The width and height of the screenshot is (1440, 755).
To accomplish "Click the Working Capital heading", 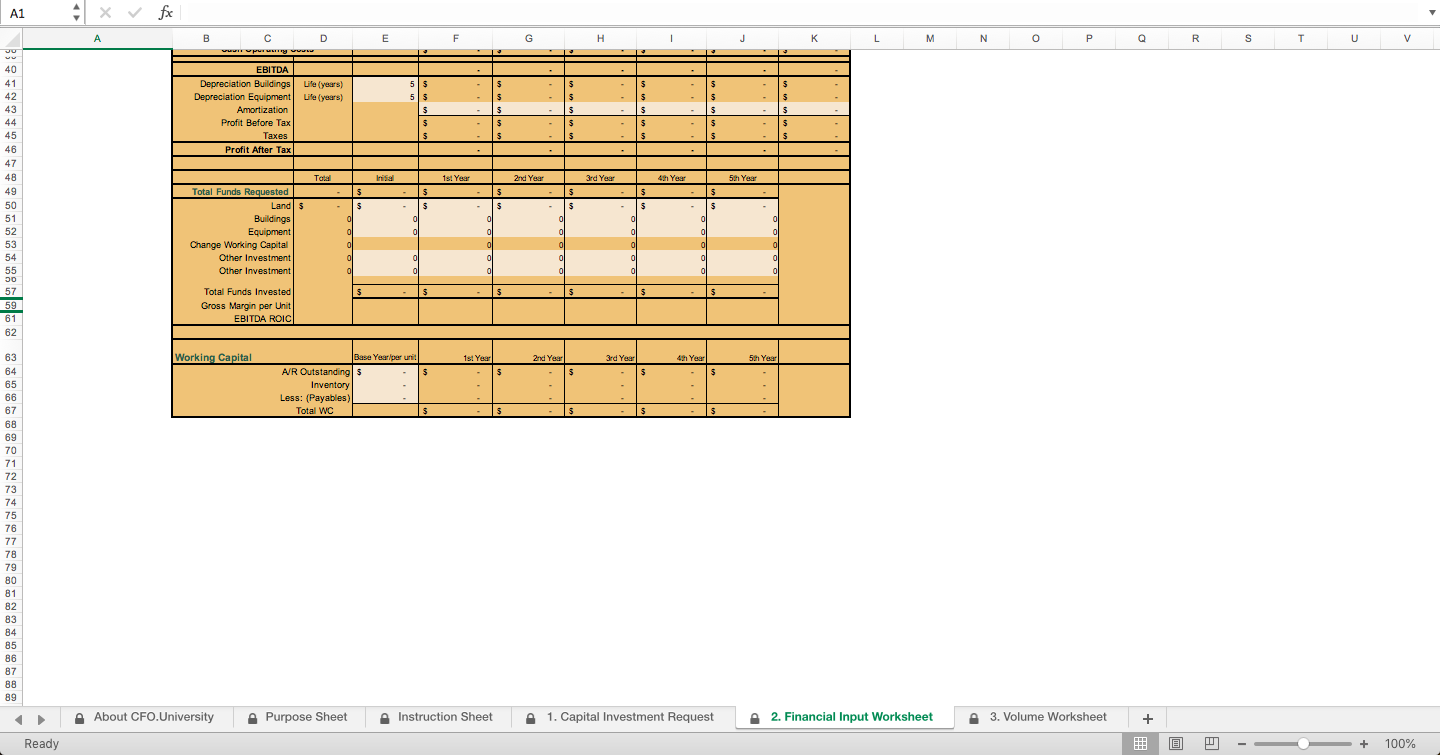I will coord(213,357).
